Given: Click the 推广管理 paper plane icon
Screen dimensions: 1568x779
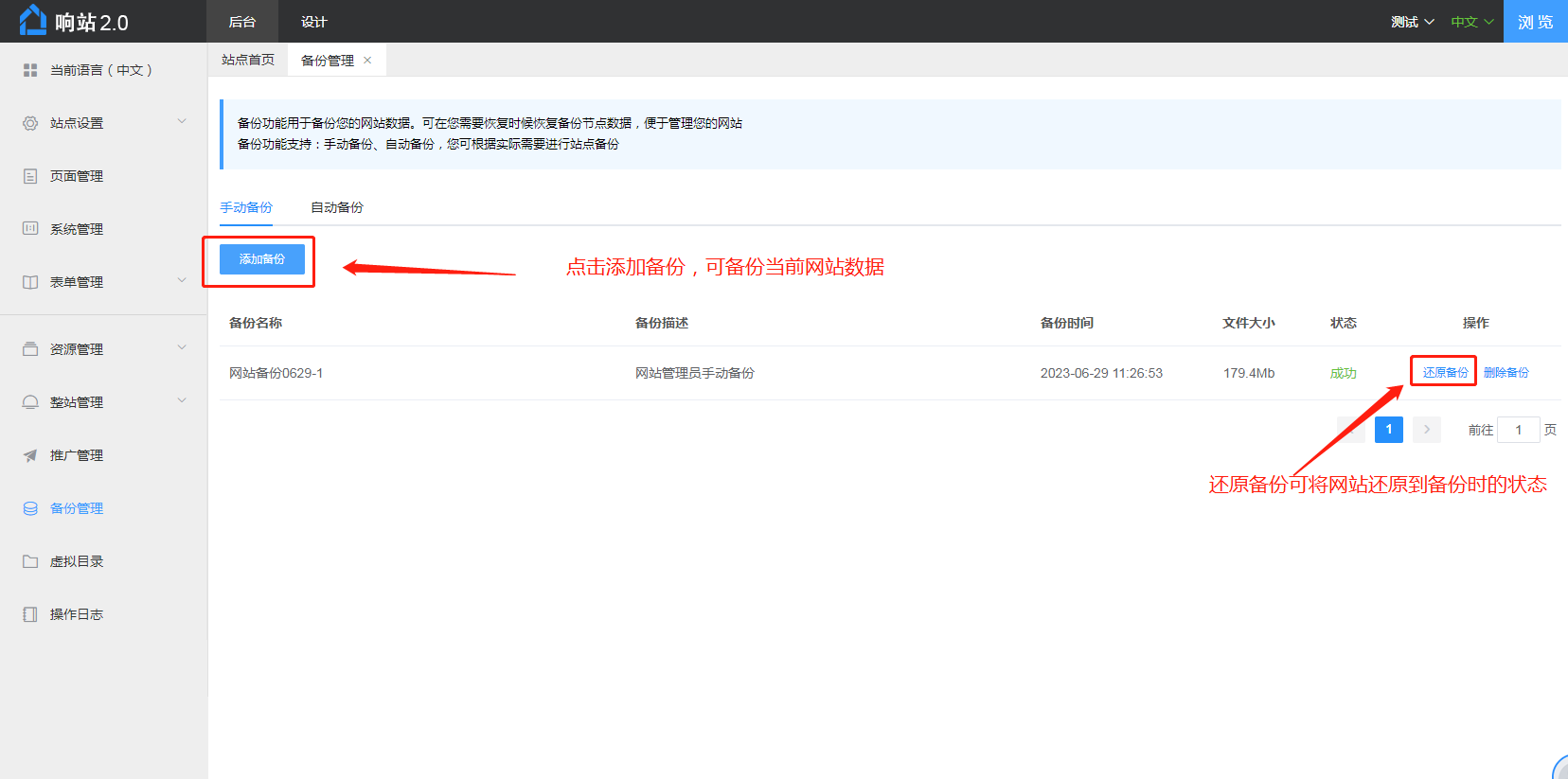Looking at the screenshot, I should point(30,455).
